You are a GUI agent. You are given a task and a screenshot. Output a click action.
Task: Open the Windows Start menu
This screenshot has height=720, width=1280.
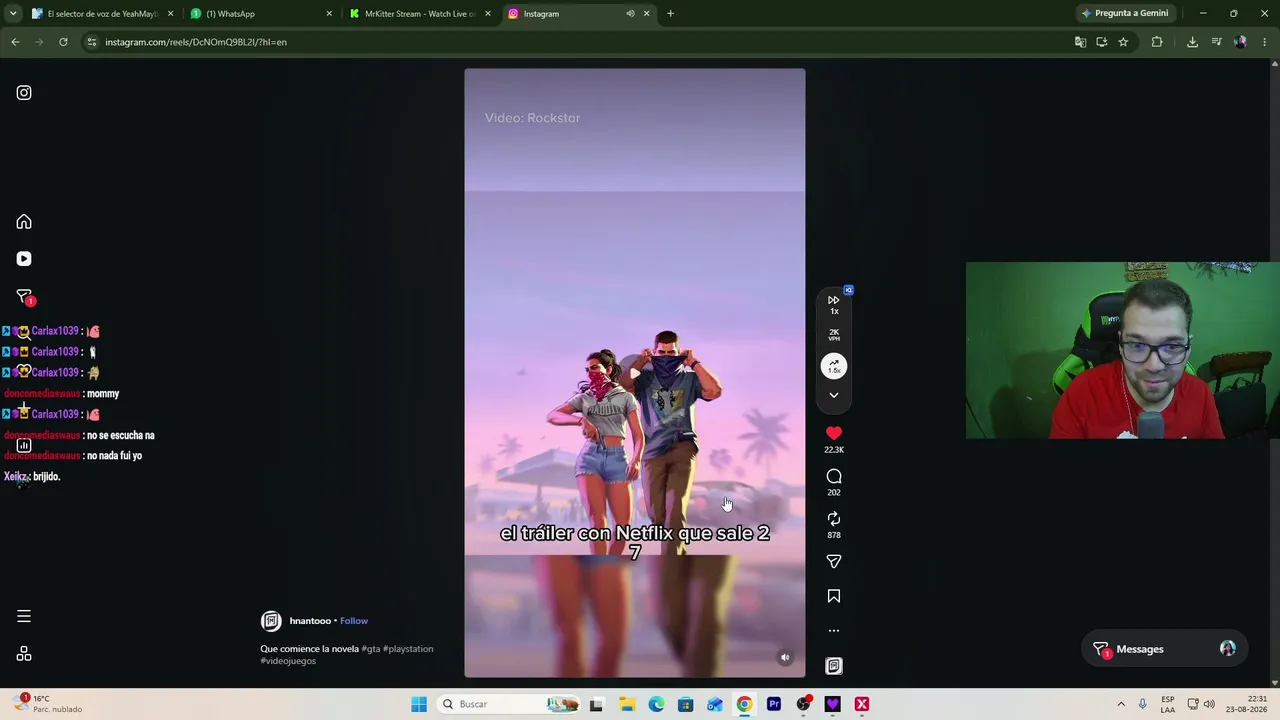419,704
